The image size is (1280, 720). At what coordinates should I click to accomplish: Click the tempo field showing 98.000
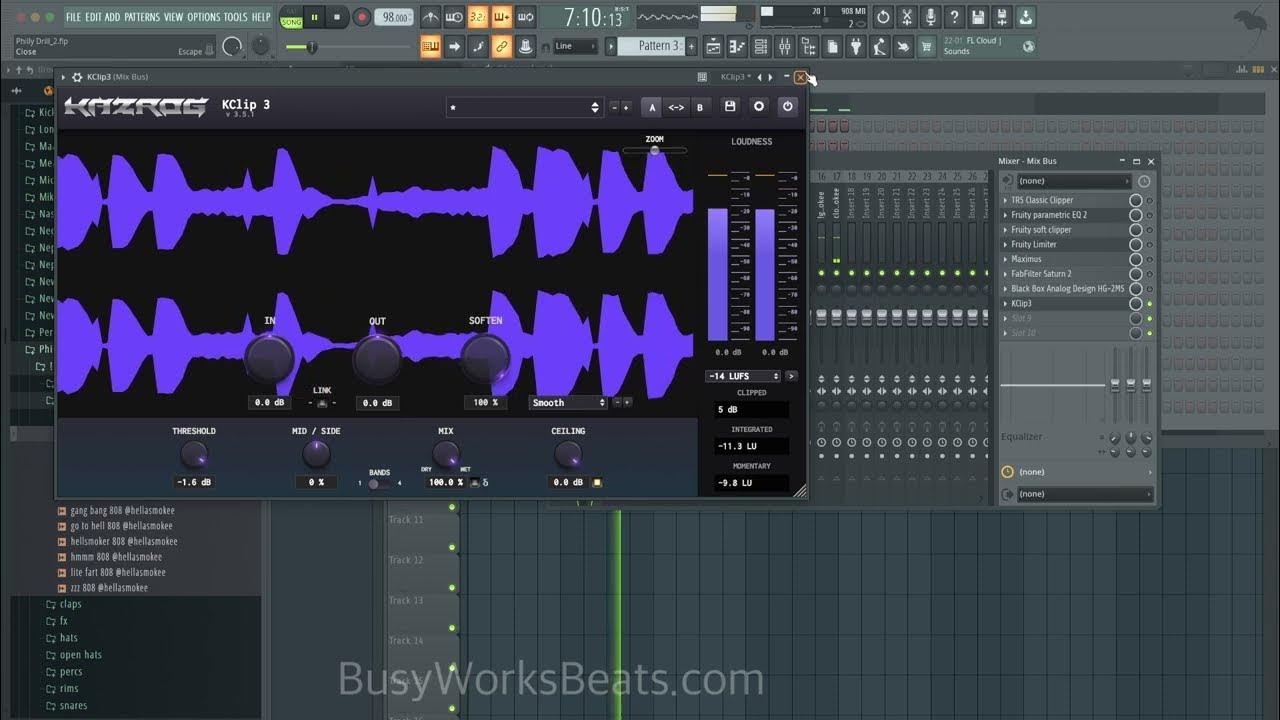pyautogui.click(x=394, y=18)
